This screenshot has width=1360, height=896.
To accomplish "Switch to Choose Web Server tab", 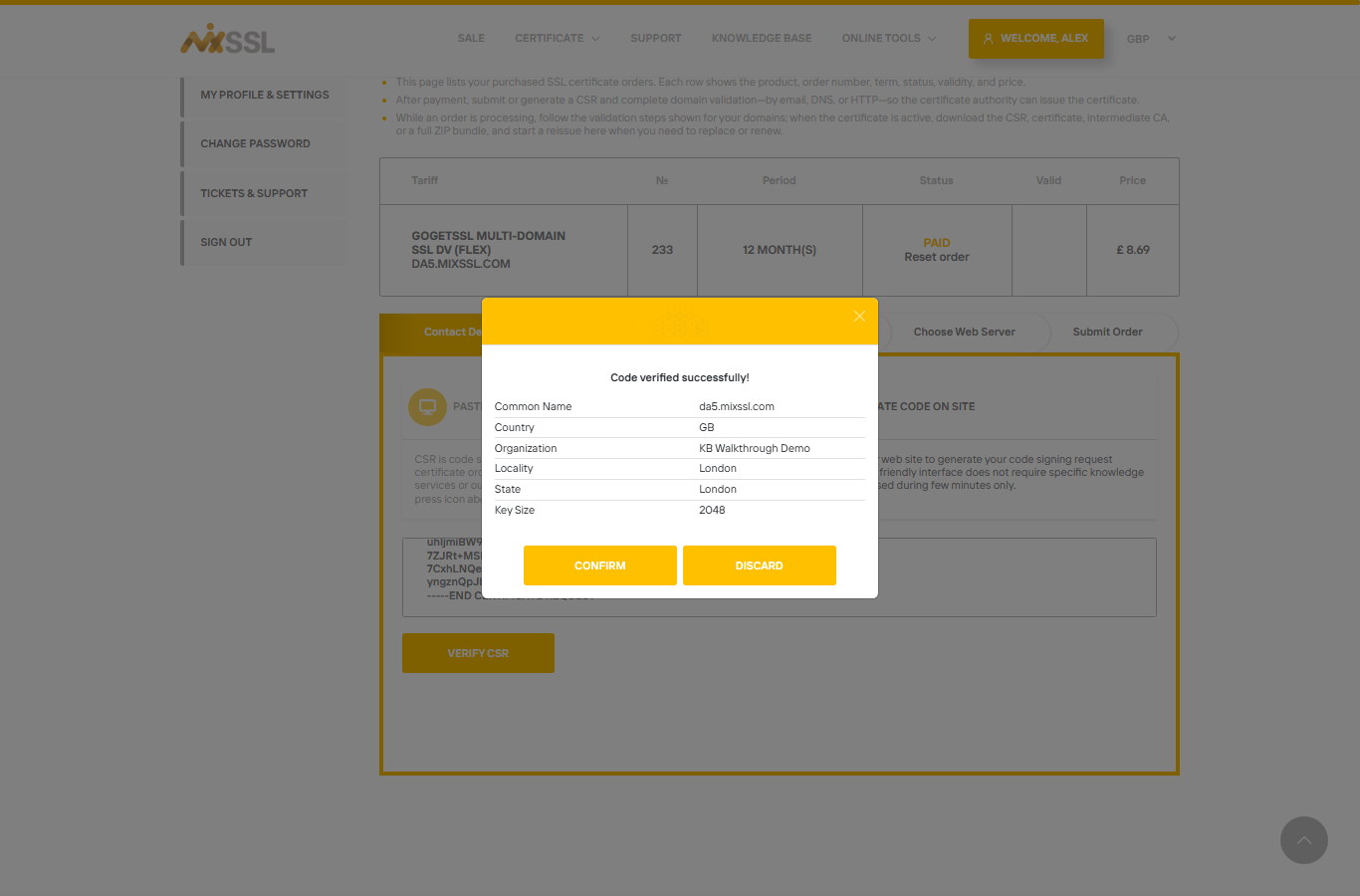I will pos(965,333).
